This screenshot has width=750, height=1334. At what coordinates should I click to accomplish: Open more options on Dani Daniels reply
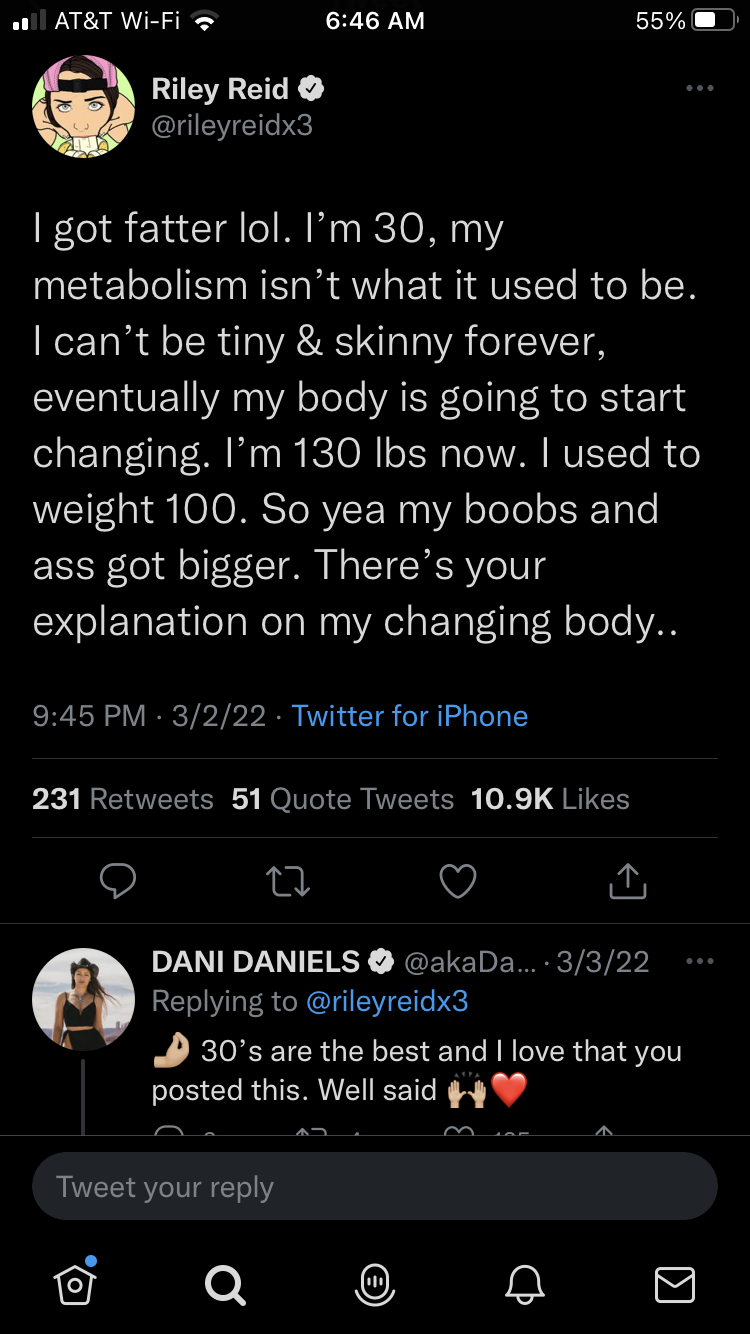700,962
